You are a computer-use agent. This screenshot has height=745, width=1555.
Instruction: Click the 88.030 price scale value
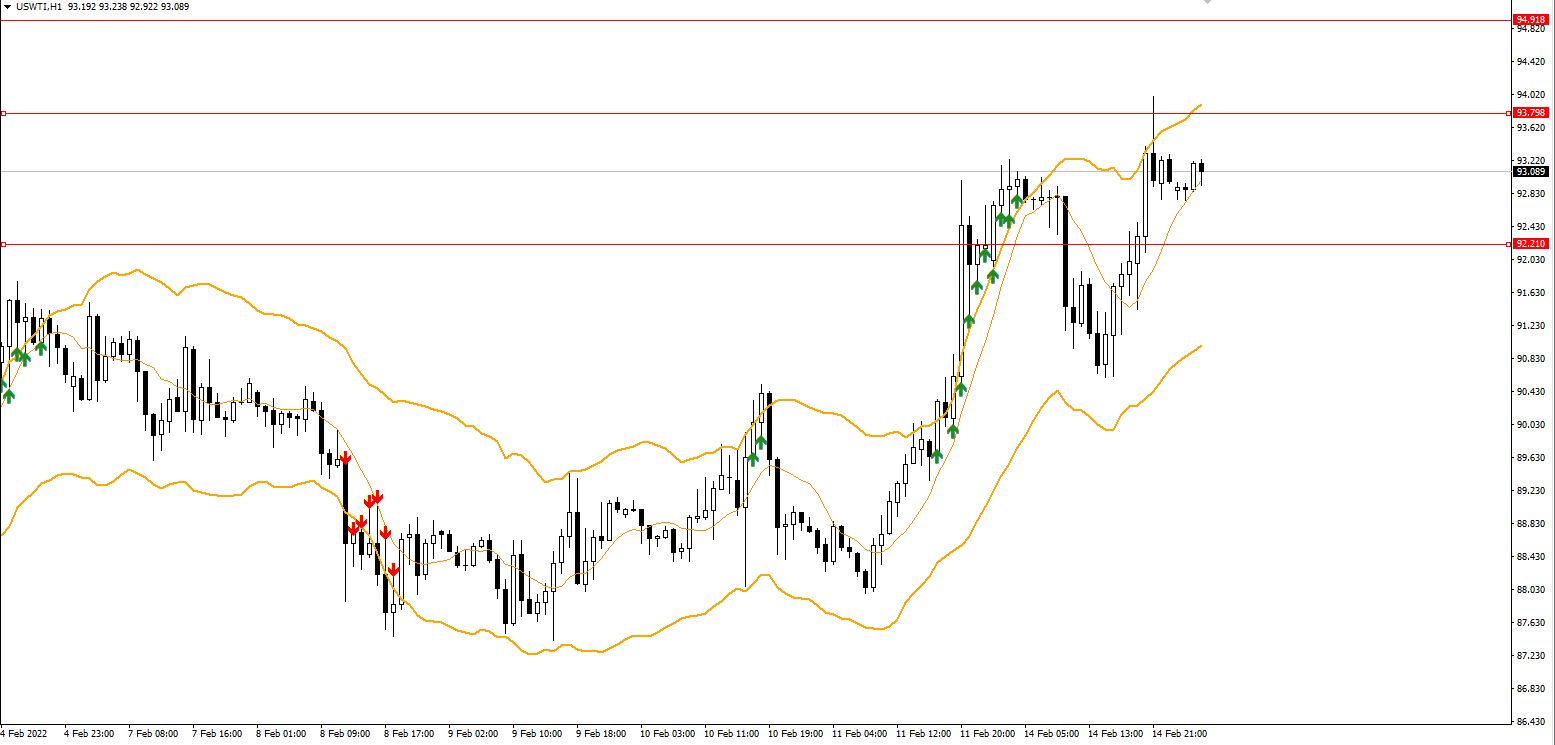1533,590
